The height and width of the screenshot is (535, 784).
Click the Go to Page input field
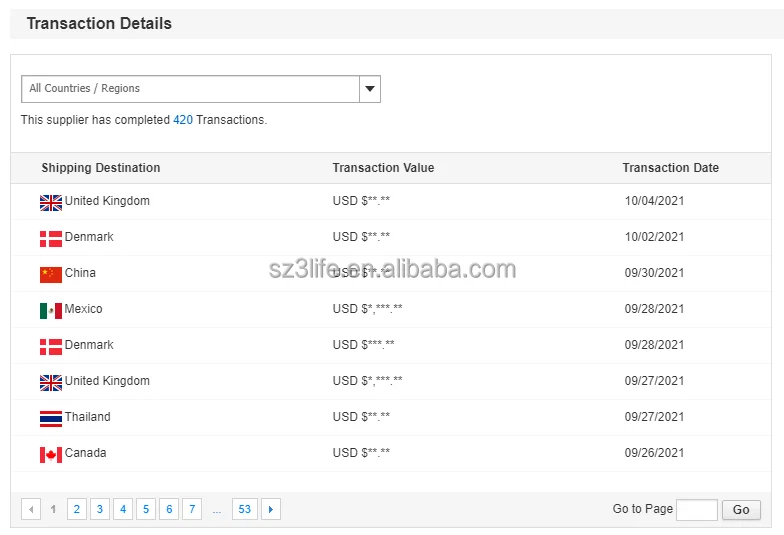tap(696, 510)
